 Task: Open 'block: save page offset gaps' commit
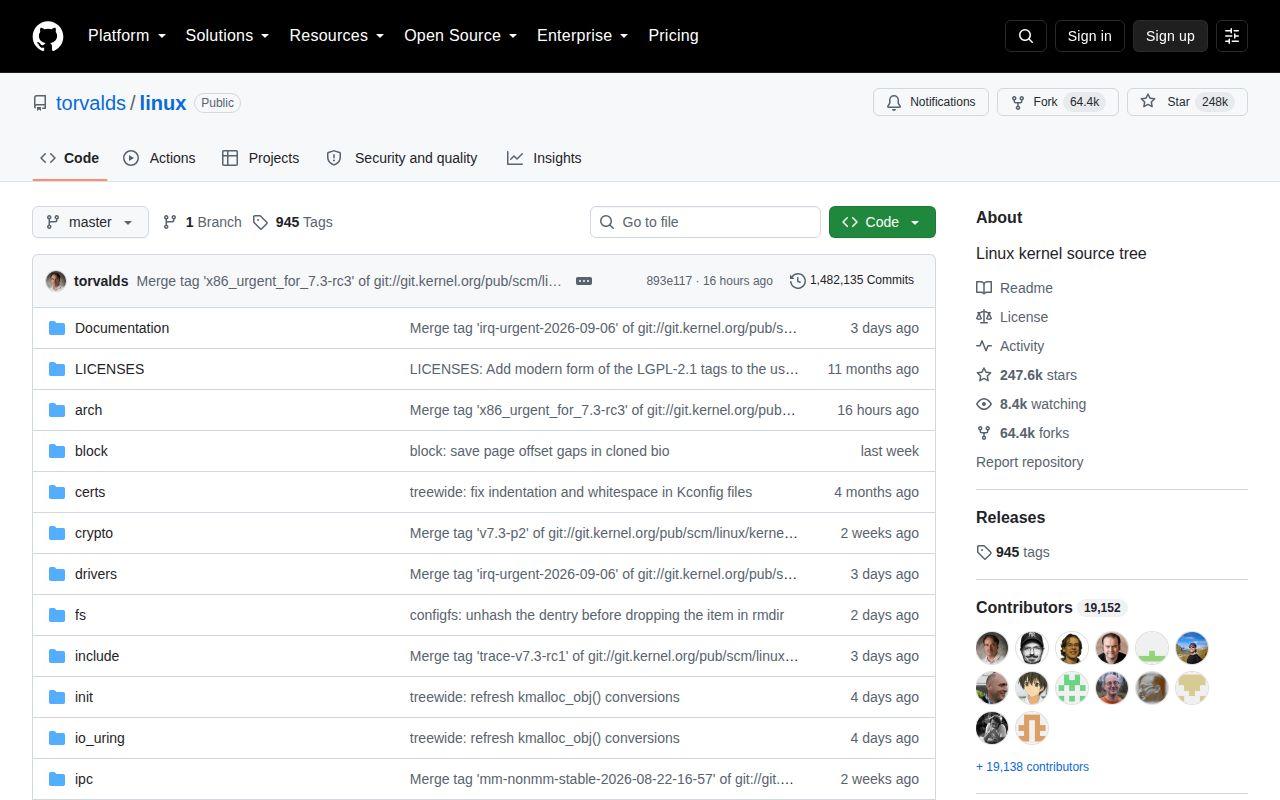point(540,451)
